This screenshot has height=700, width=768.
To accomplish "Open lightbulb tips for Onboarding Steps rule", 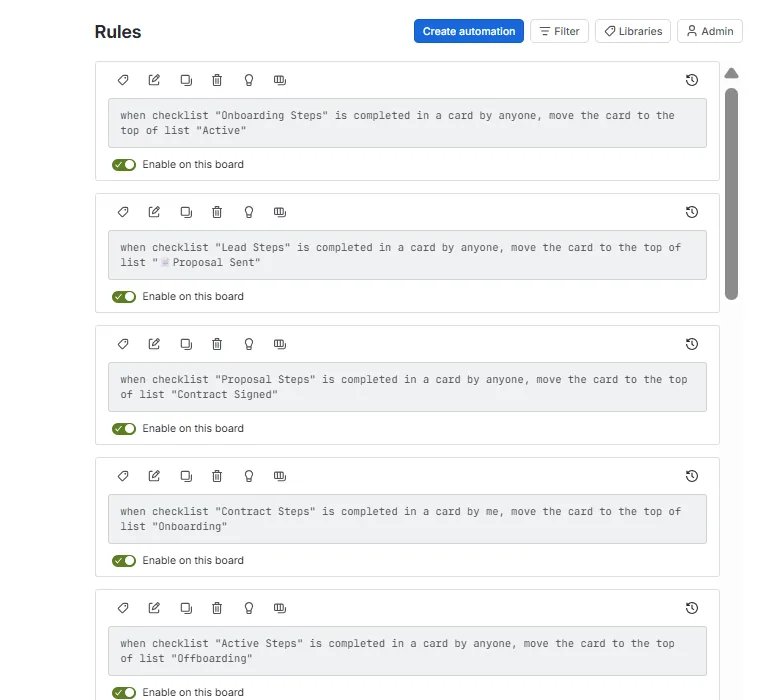I will [249, 80].
